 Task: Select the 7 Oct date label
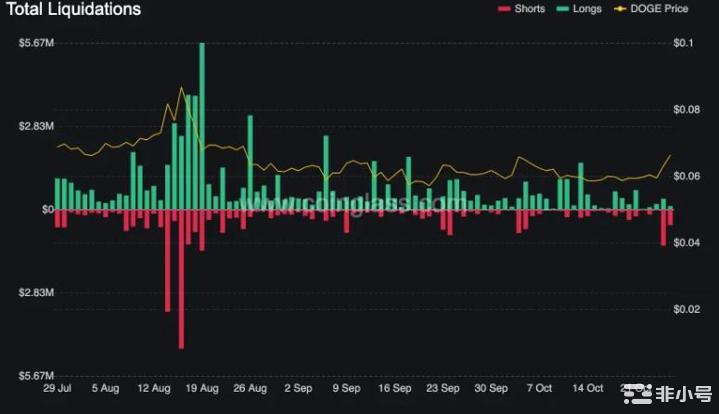(x=539, y=387)
